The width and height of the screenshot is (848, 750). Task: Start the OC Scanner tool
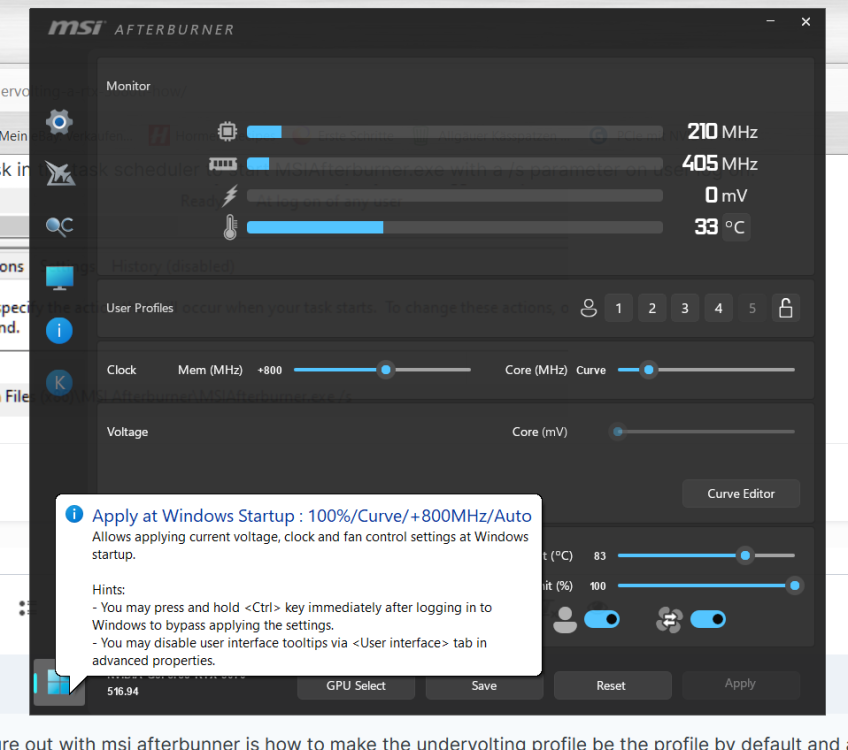tap(59, 227)
